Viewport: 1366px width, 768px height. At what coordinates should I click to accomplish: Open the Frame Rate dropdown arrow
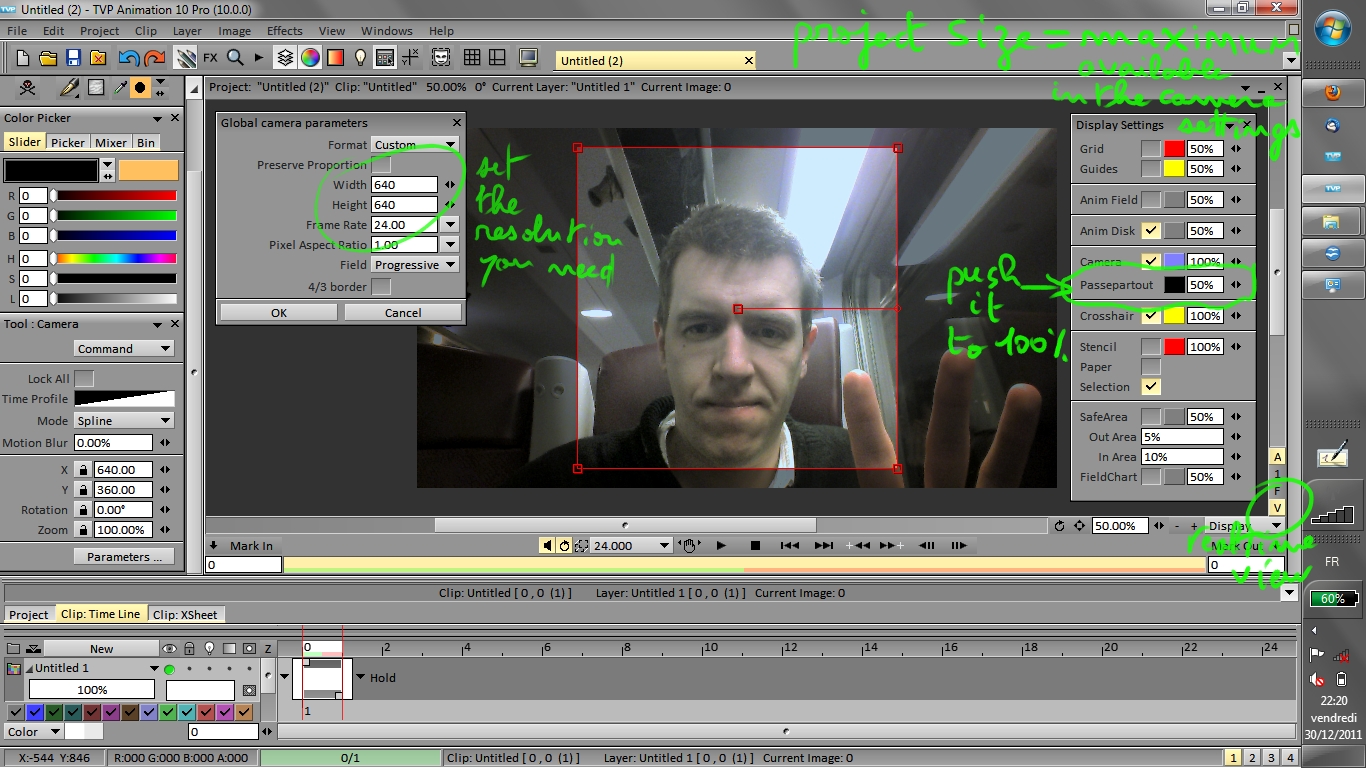point(450,225)
